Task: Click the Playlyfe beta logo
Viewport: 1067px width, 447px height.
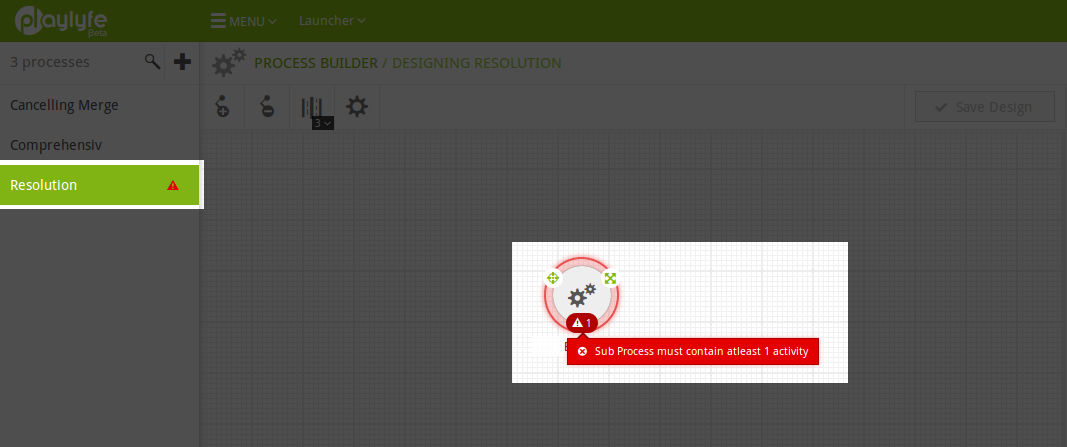Action: [61, 21]
